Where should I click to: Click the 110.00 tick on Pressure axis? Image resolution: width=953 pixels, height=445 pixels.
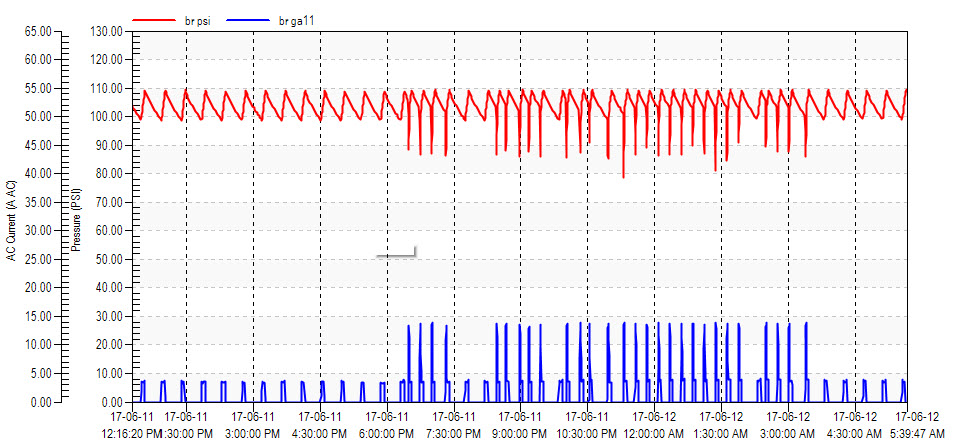coord(106,89)
